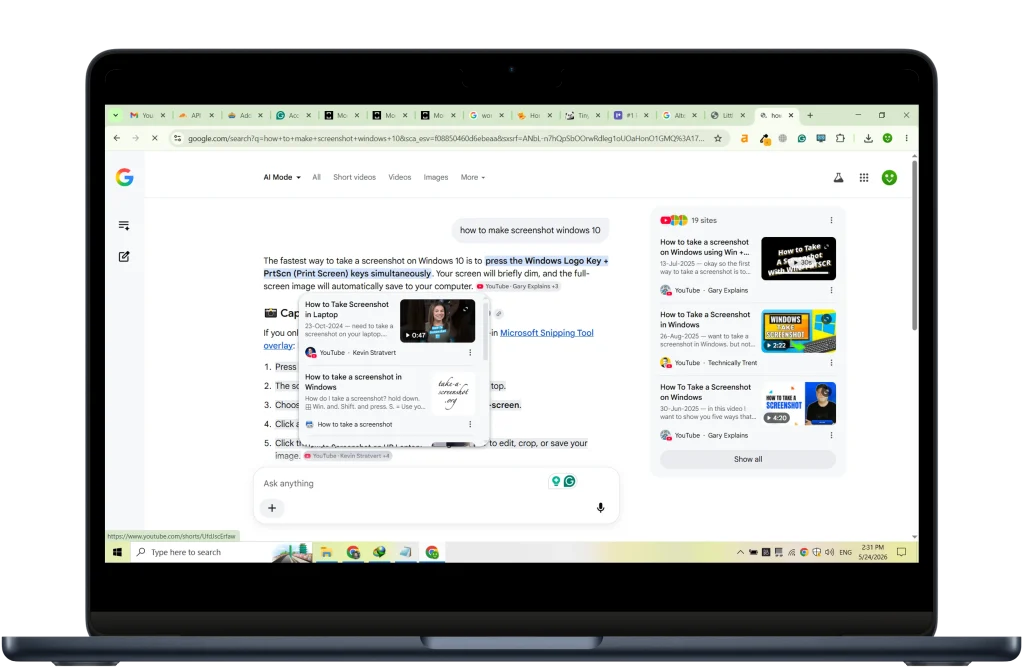
Task: Click the take-a-screenshot.org thumbnail
Action: (453, 393)
